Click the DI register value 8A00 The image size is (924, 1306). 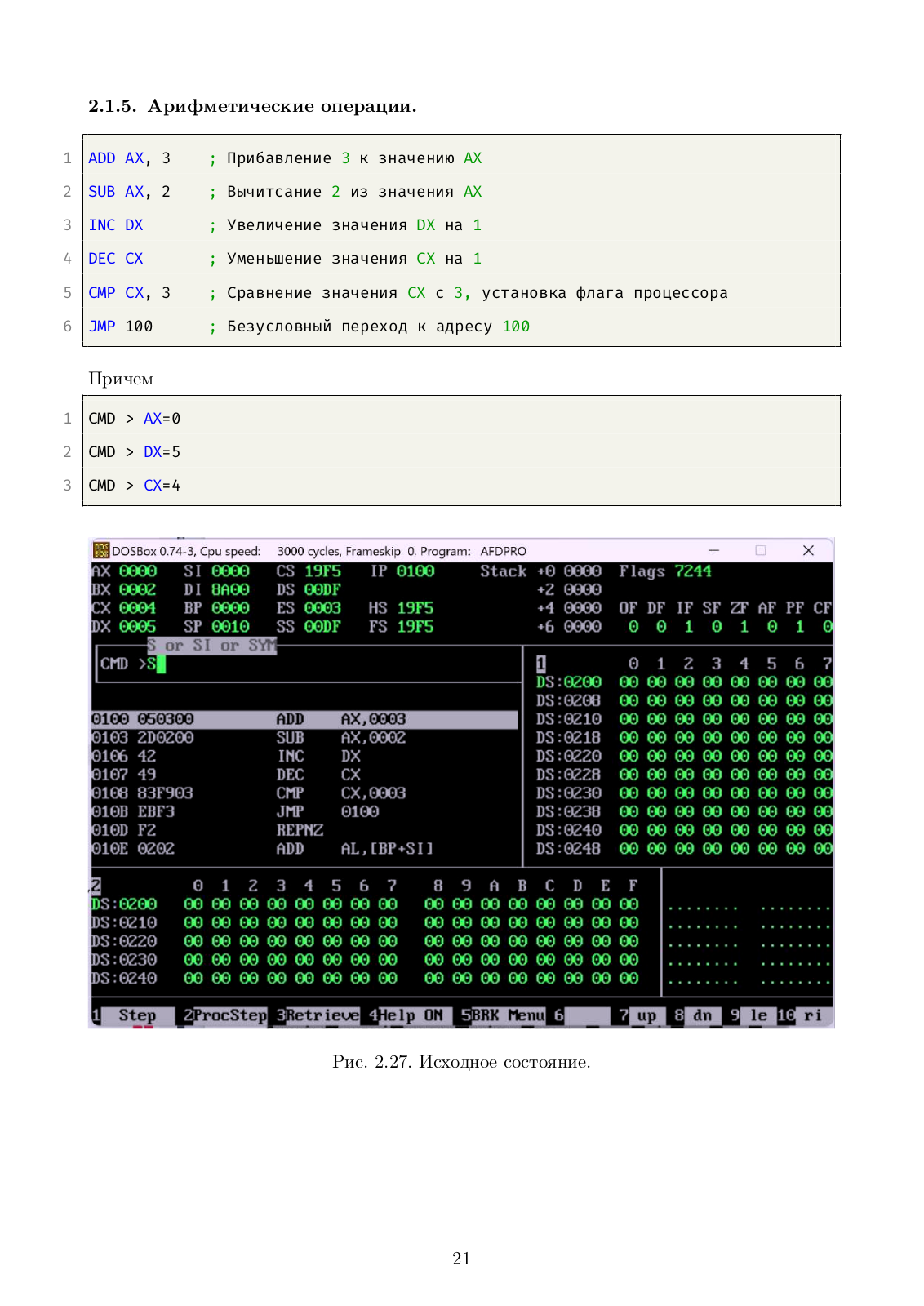(230, 589)
